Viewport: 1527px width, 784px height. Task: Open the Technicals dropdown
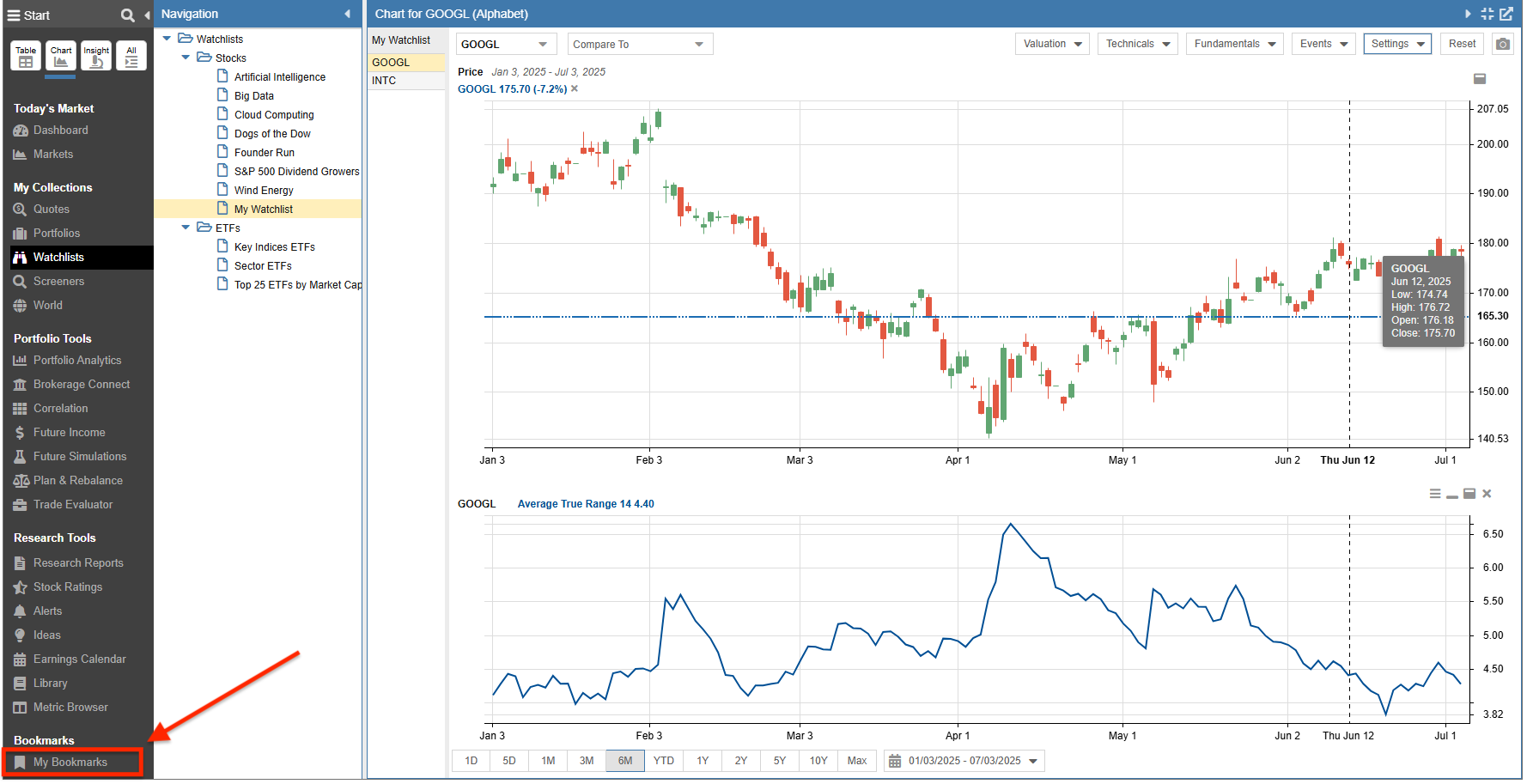click(1137, 44)
